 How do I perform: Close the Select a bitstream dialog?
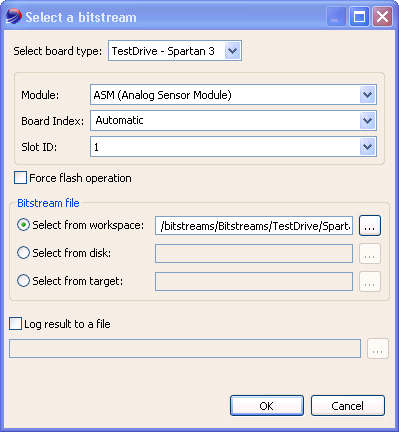[382, 17]
